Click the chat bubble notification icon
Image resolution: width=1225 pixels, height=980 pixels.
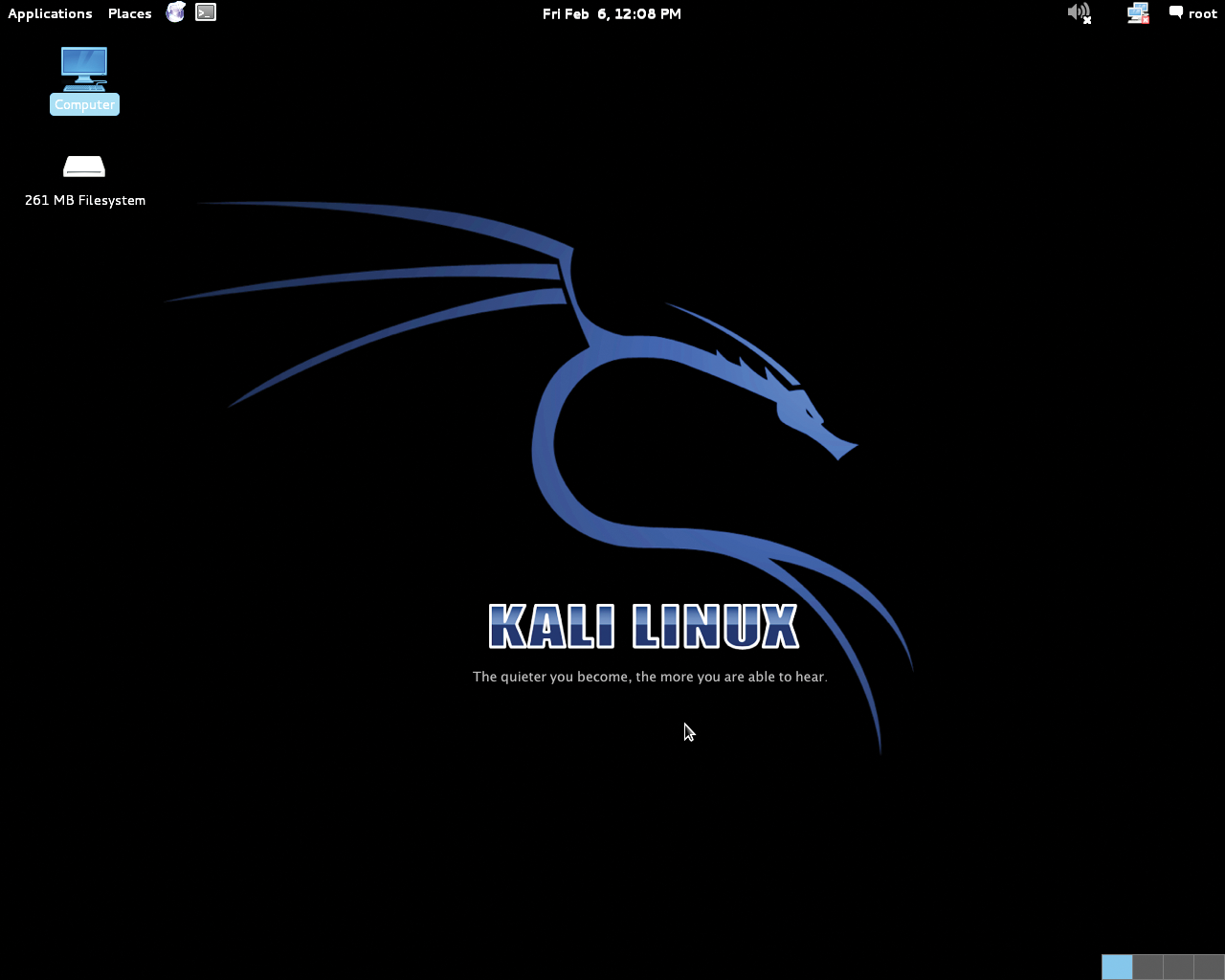tap(1175, 11)
